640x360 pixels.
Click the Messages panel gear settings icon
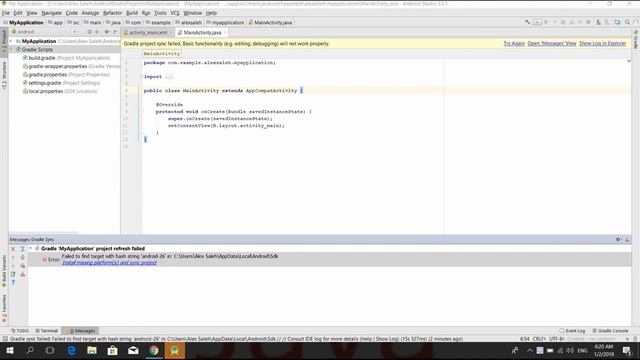point(618,240)
